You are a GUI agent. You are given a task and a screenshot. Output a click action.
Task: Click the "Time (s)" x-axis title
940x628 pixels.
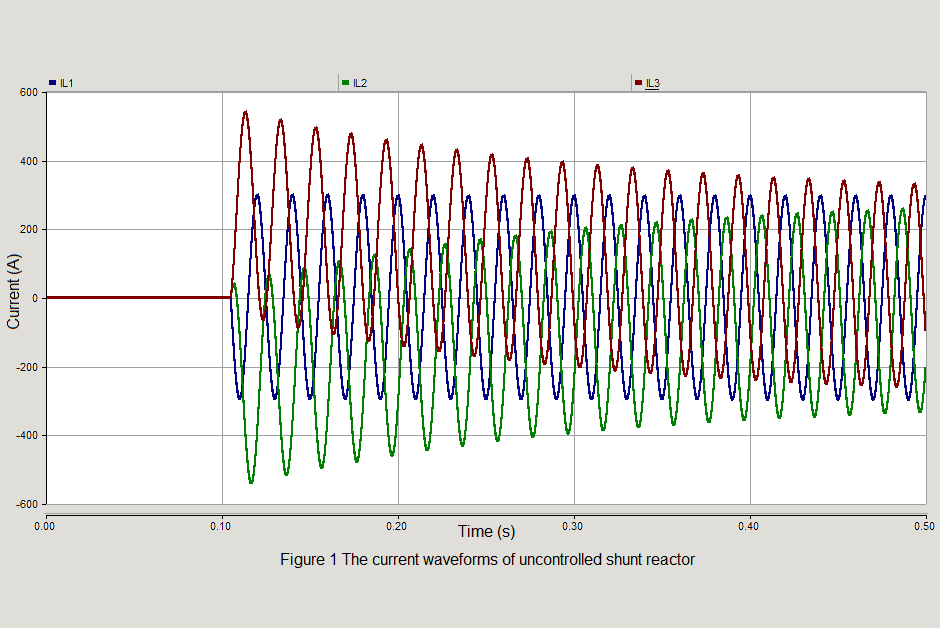click(486, 532)
